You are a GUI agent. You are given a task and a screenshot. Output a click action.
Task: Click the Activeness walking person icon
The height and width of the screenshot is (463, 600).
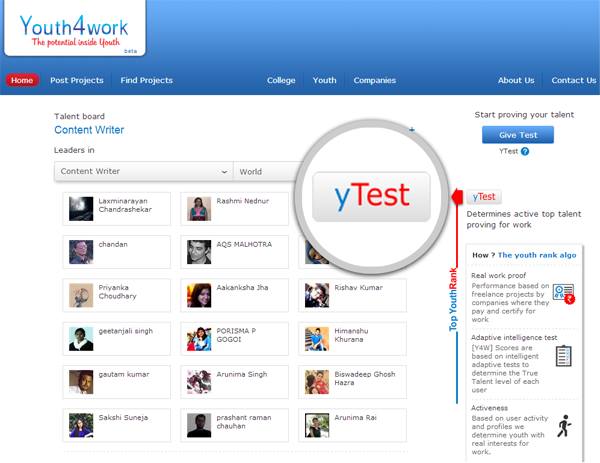(x=564, y=426)
